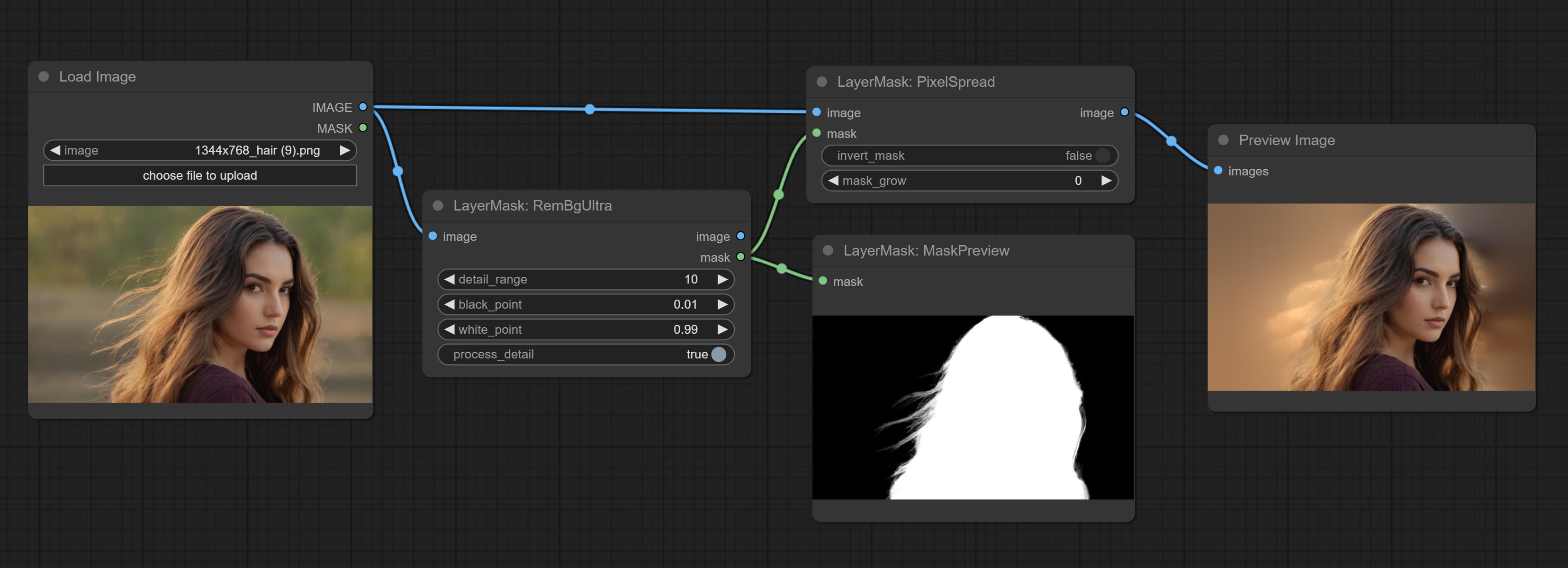Click the Preview Image output thumbnail
This screenshot has width=1568, height=568.
coord(1371,297)
